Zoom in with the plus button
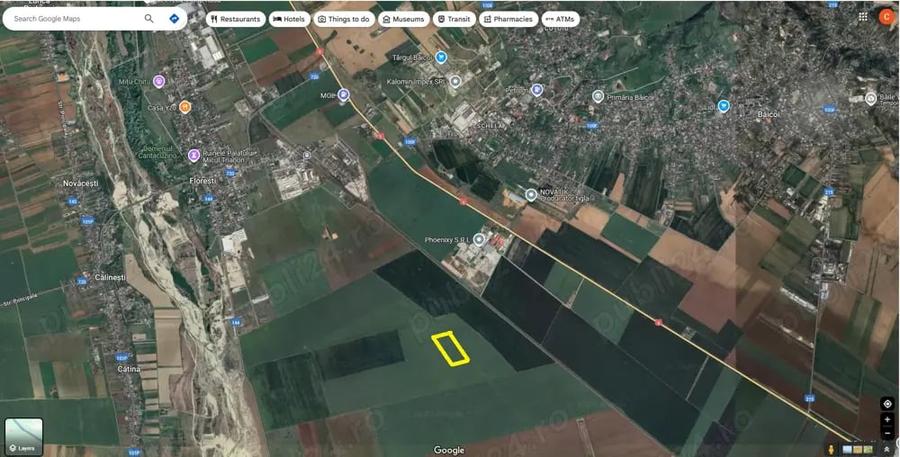Screen dimensions: 900x457 click(887, 420)
